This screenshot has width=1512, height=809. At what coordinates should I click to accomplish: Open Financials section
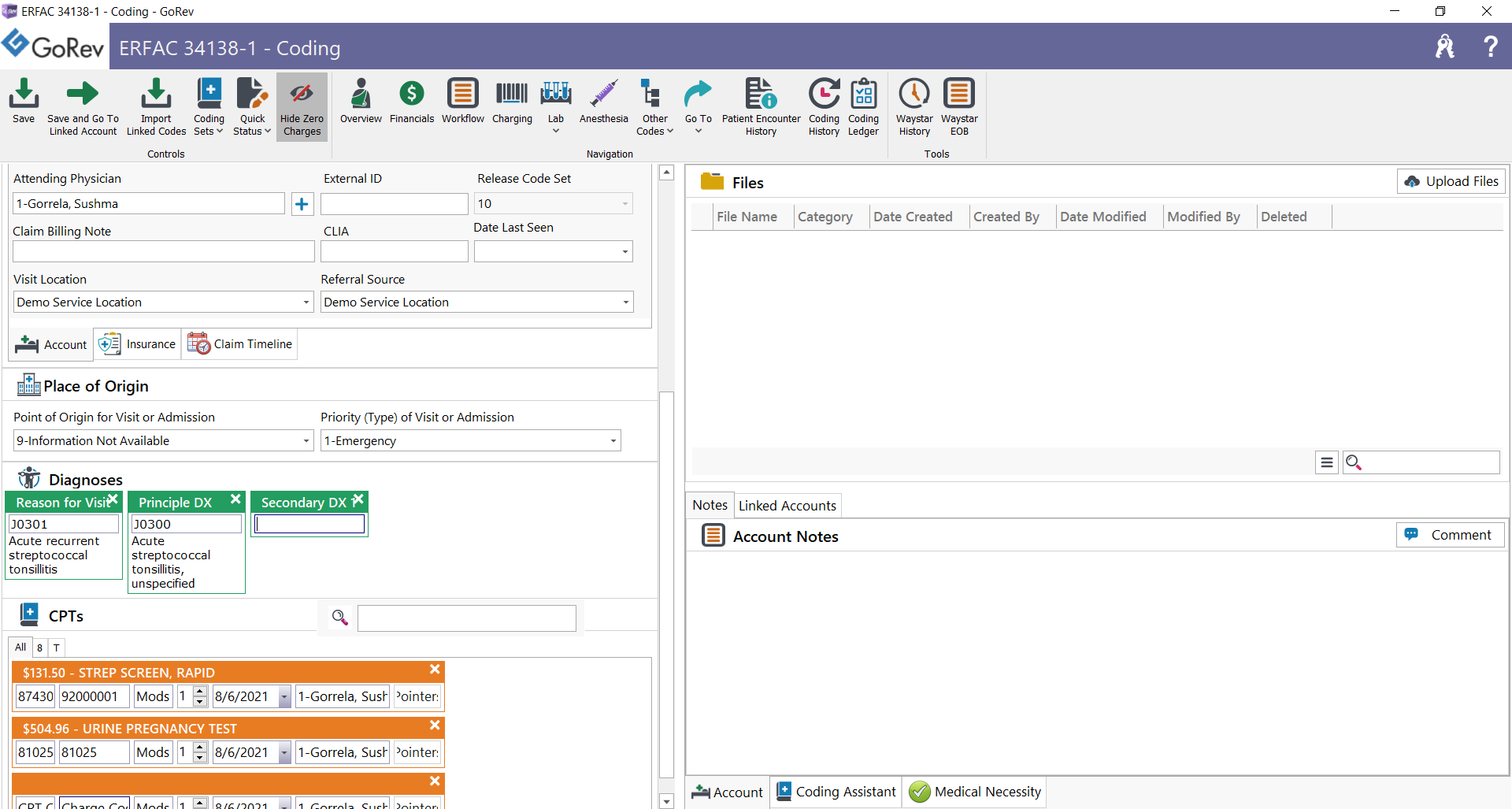[412, 101]
